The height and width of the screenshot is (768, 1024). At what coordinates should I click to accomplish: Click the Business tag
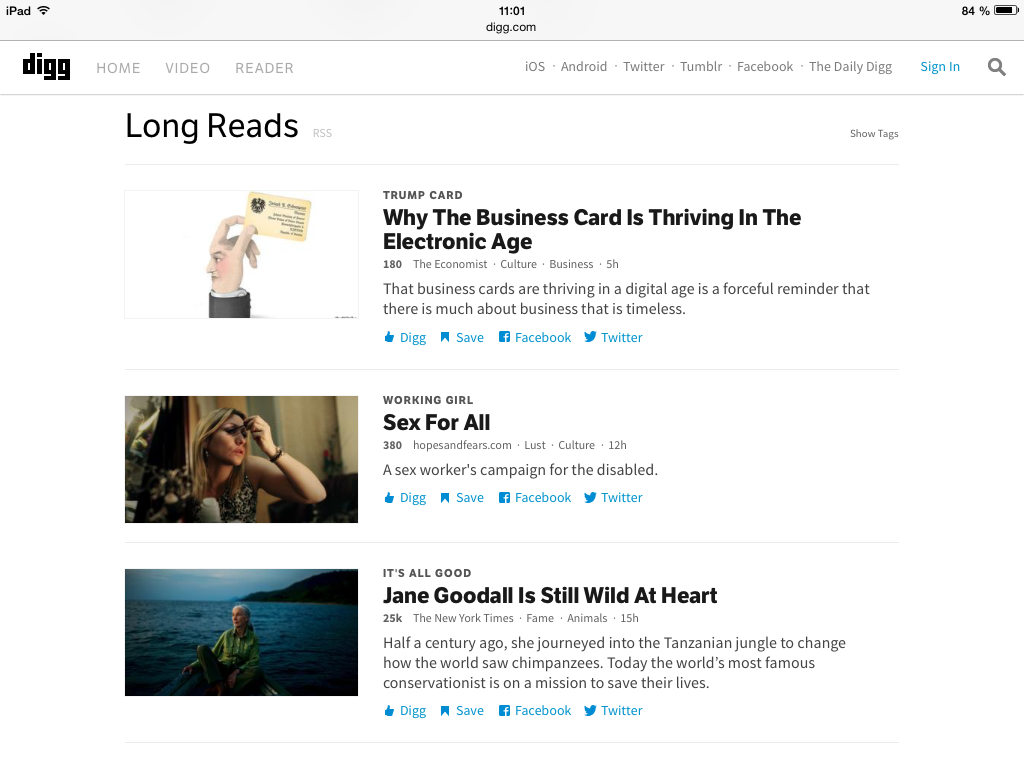pyautogui.click(x=571, y=264)
